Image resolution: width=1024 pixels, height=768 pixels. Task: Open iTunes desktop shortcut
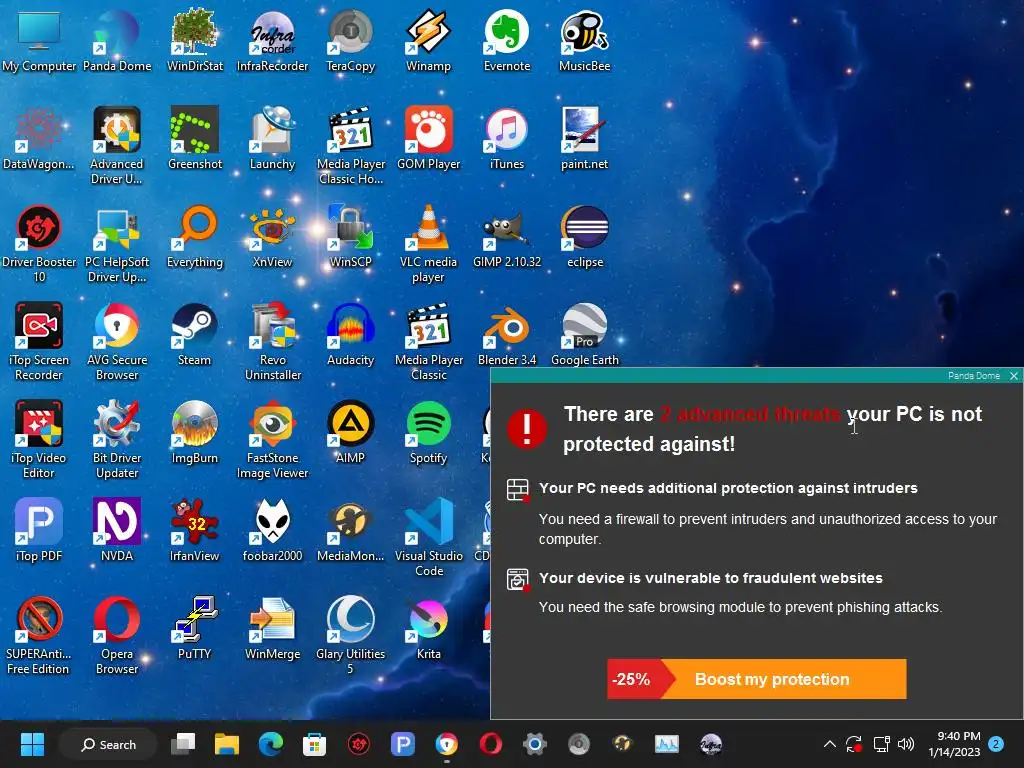click(507, 138)
